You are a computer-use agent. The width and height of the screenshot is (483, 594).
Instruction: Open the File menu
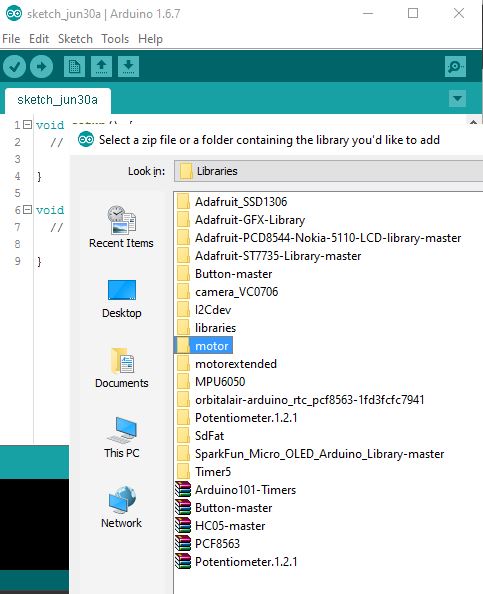[x=11, y=39]
